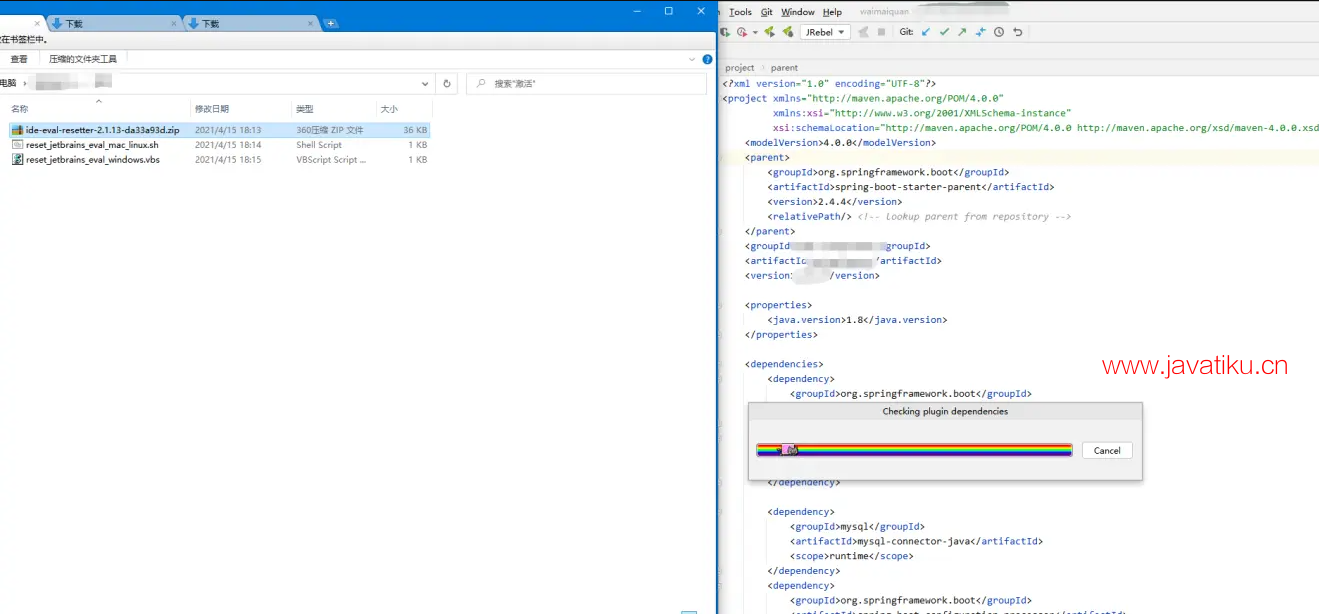Click the grayed-out stop square icon
Image resolution: width=1319 pixels, height=614 pixels.
tap(881, 32)
